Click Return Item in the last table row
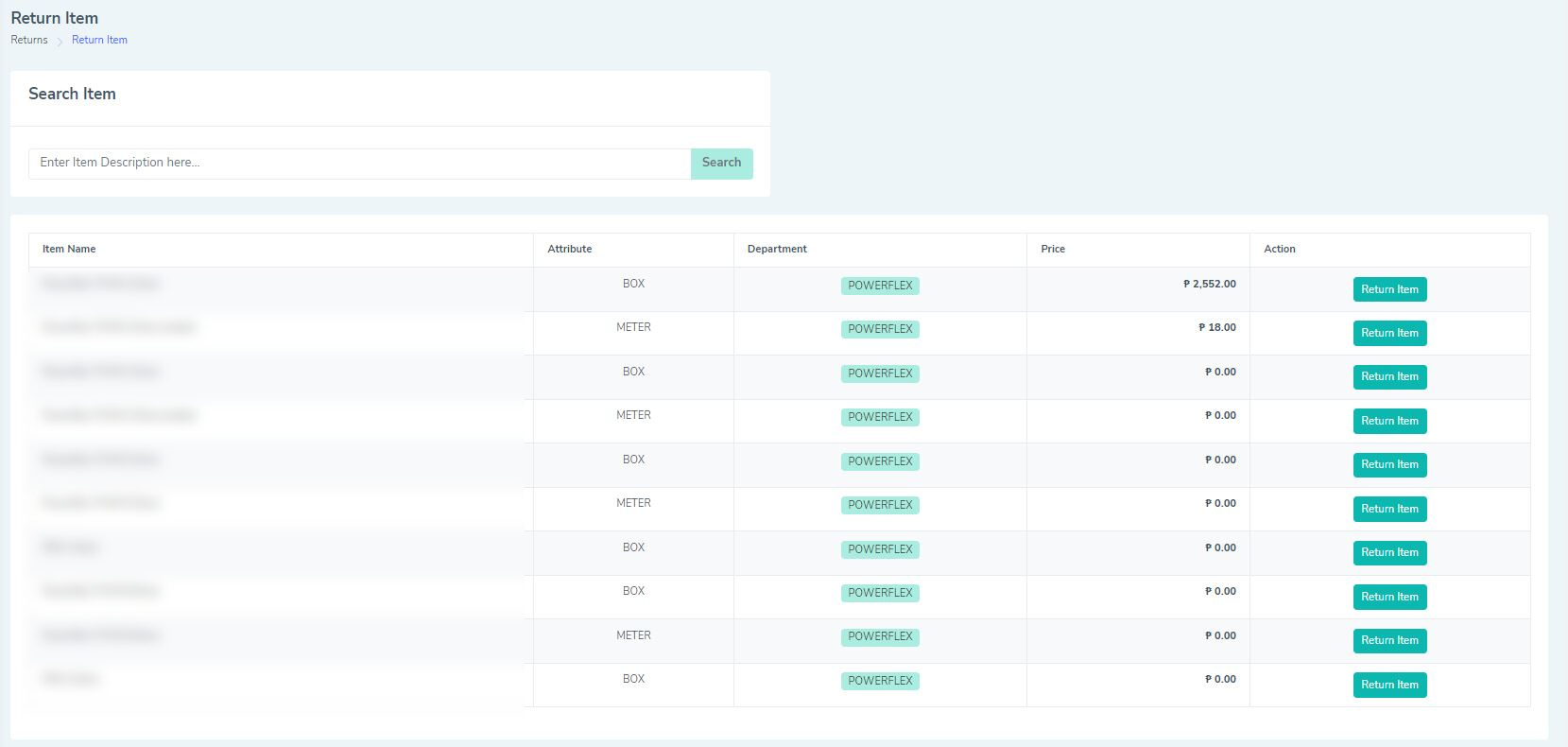 (x=1389, y=685)
